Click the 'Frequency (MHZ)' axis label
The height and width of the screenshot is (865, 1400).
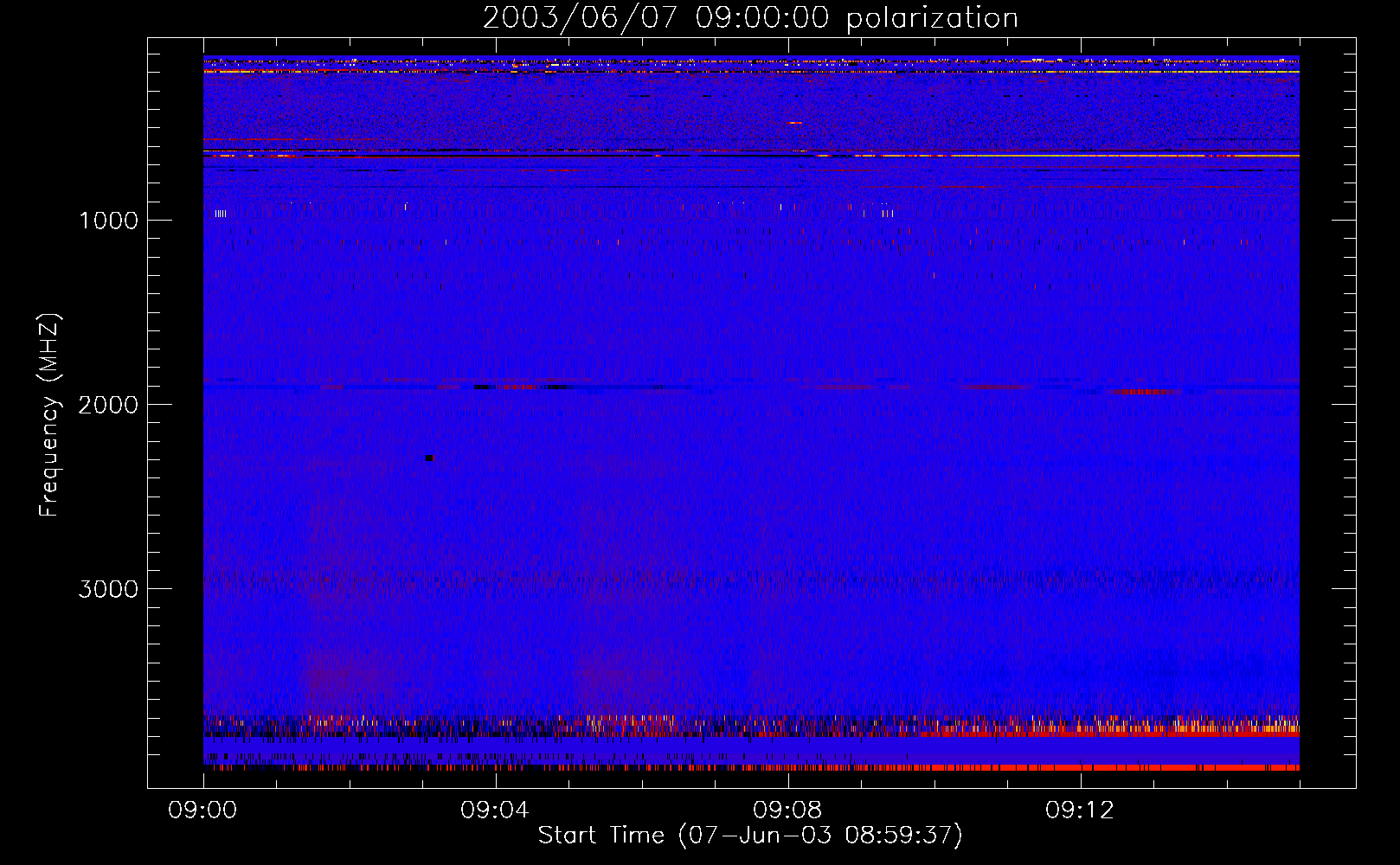click(x=49, y=415)
